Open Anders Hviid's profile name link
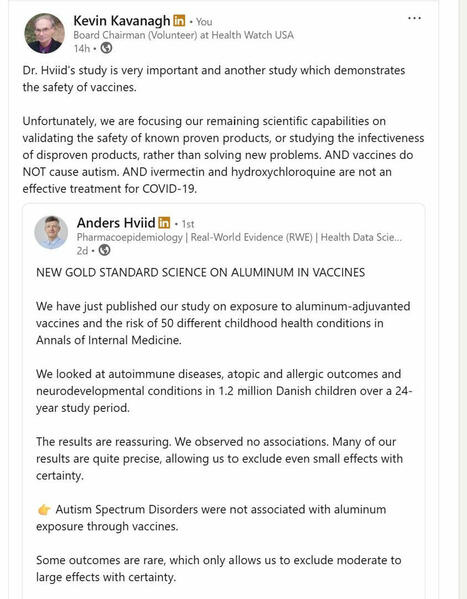Screen dimensions: 467x599 coord(116,223)
